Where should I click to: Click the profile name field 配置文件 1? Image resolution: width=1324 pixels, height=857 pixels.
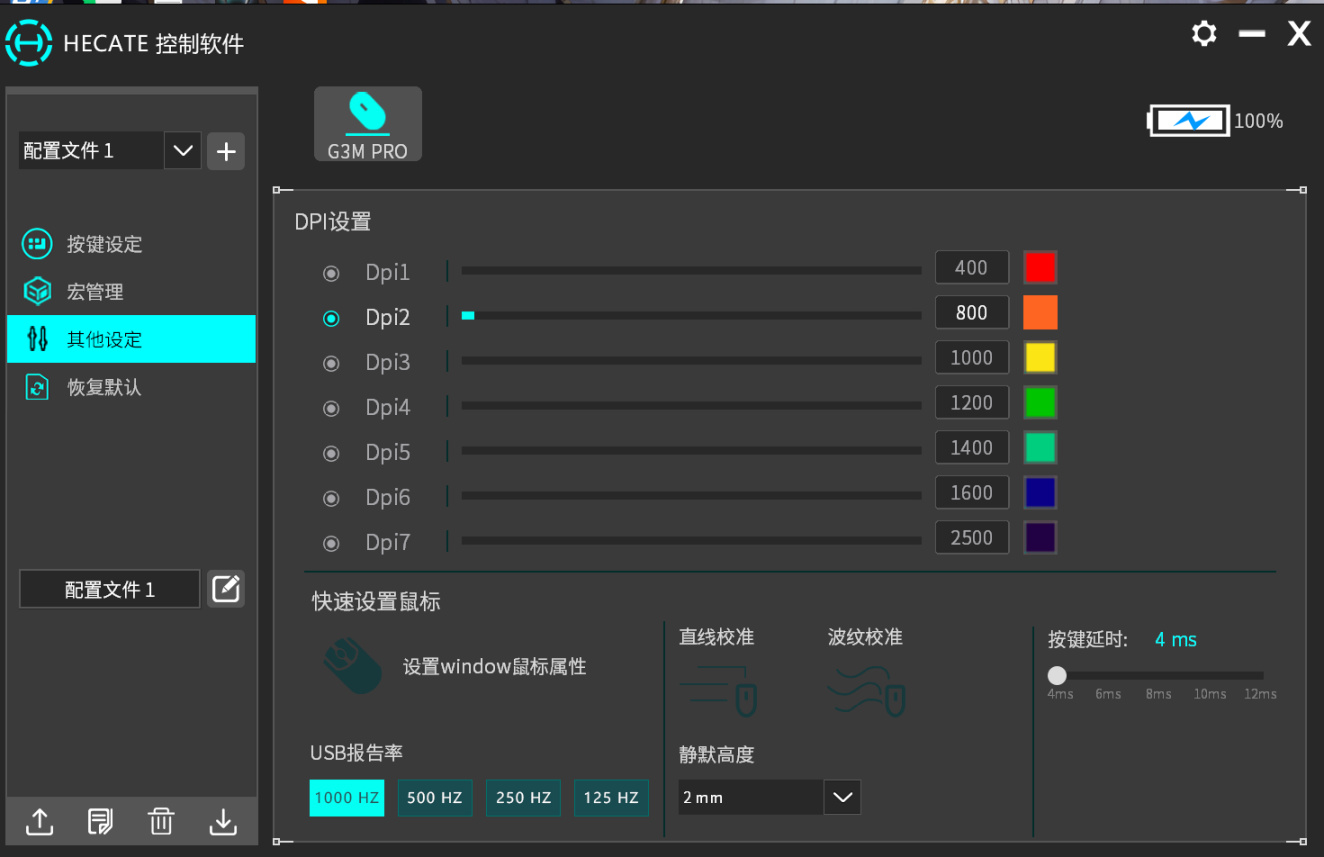pos(110,590)
